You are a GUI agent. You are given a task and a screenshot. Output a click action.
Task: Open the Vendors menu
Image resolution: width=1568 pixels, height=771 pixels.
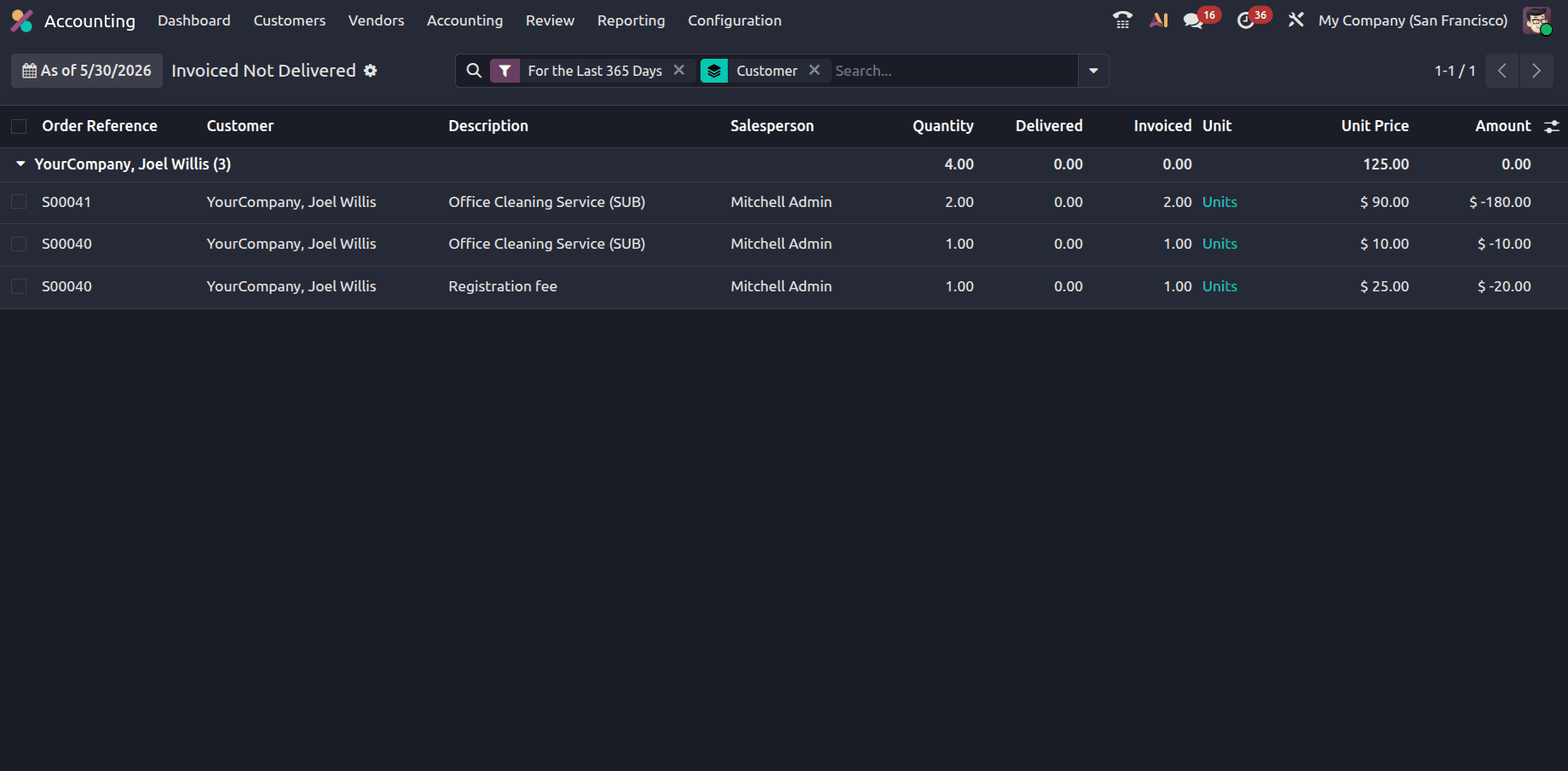pyautogui.click(x=377, y=20)
